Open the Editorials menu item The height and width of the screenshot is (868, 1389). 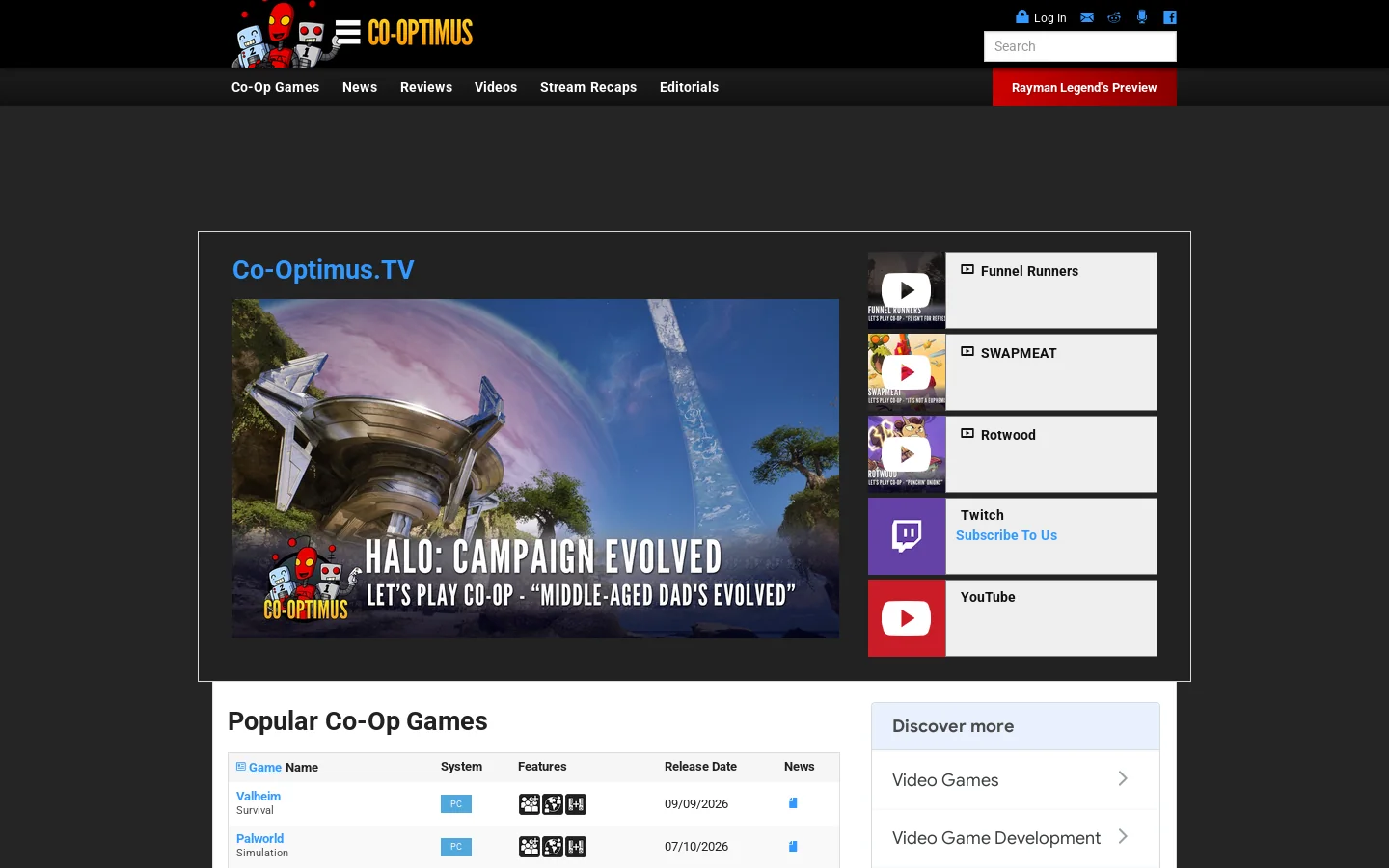click(689, 87)
